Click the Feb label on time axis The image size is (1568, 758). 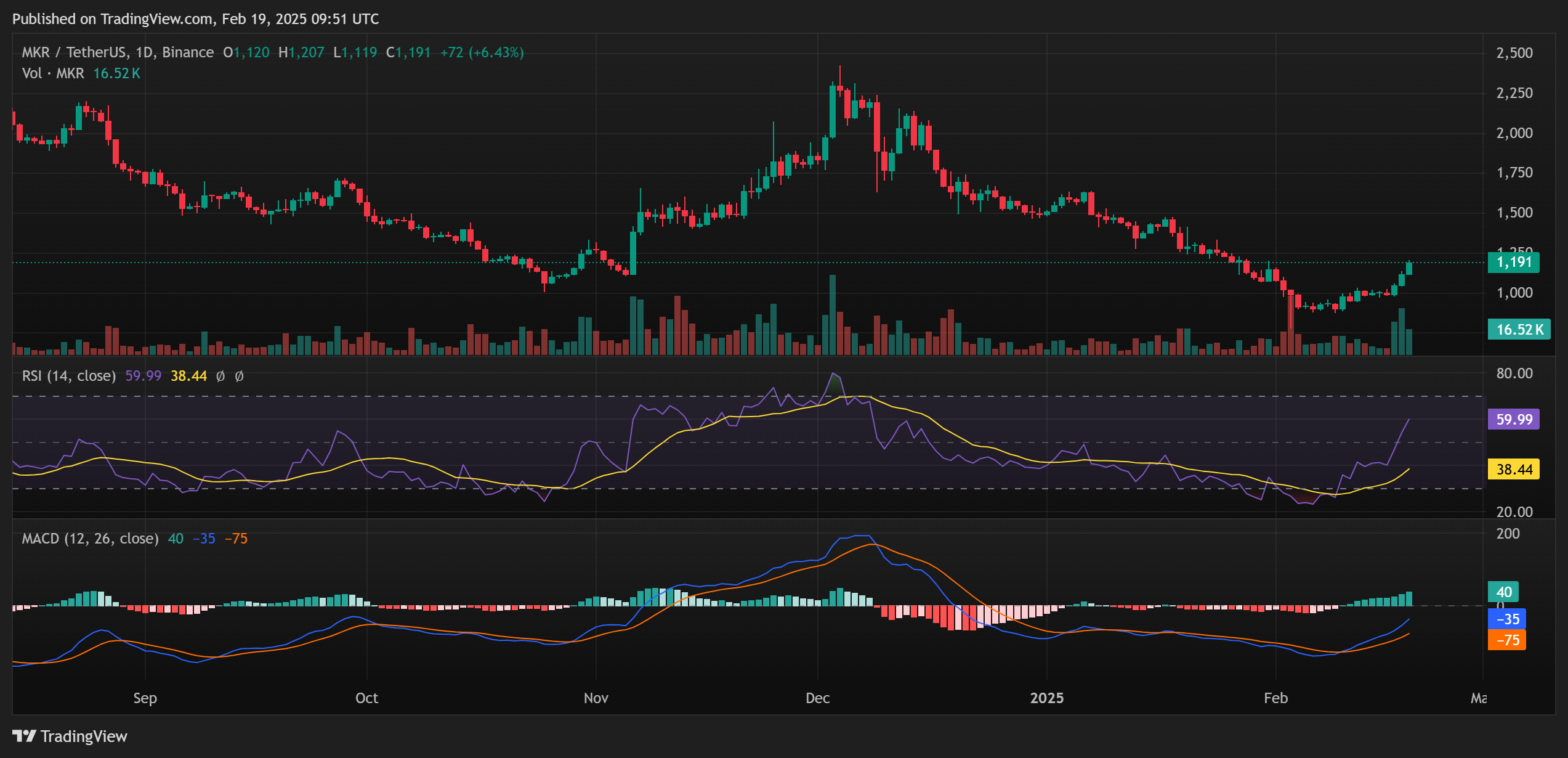pyautogui.click(x=1275, y=698)
